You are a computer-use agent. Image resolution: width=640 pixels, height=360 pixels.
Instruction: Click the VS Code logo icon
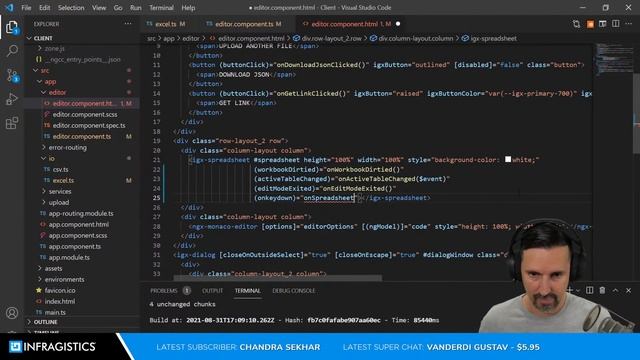[x=9, y=7]
